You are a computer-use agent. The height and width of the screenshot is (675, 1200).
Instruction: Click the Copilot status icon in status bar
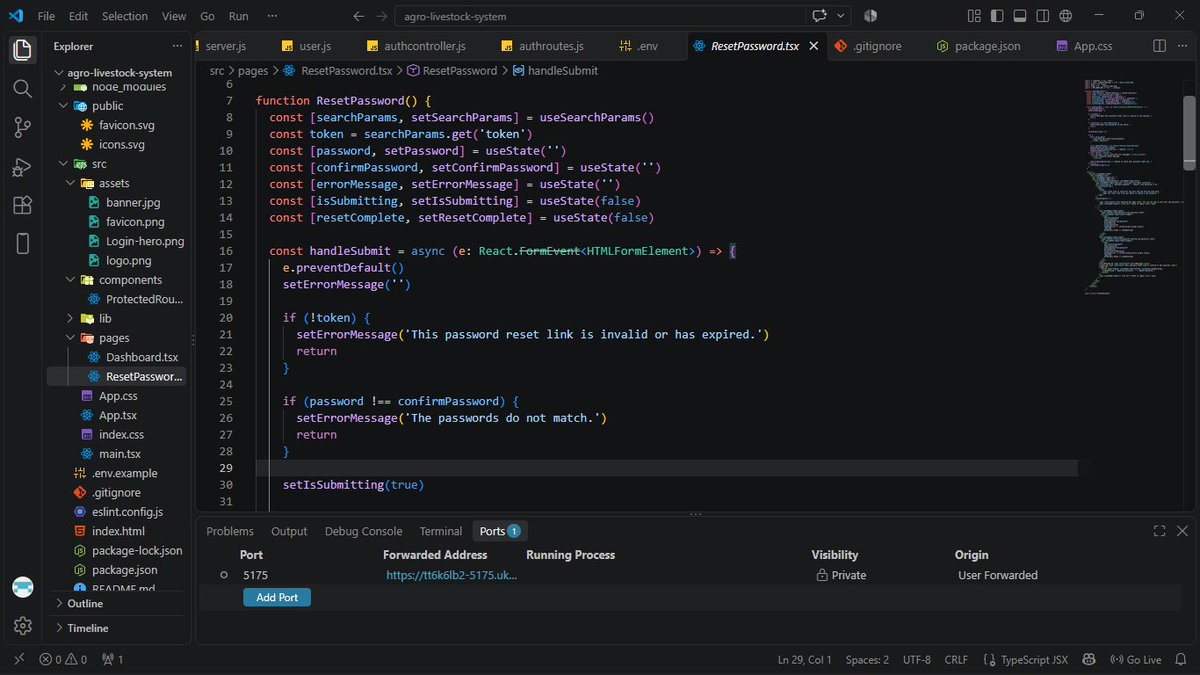pos(1088,660)
